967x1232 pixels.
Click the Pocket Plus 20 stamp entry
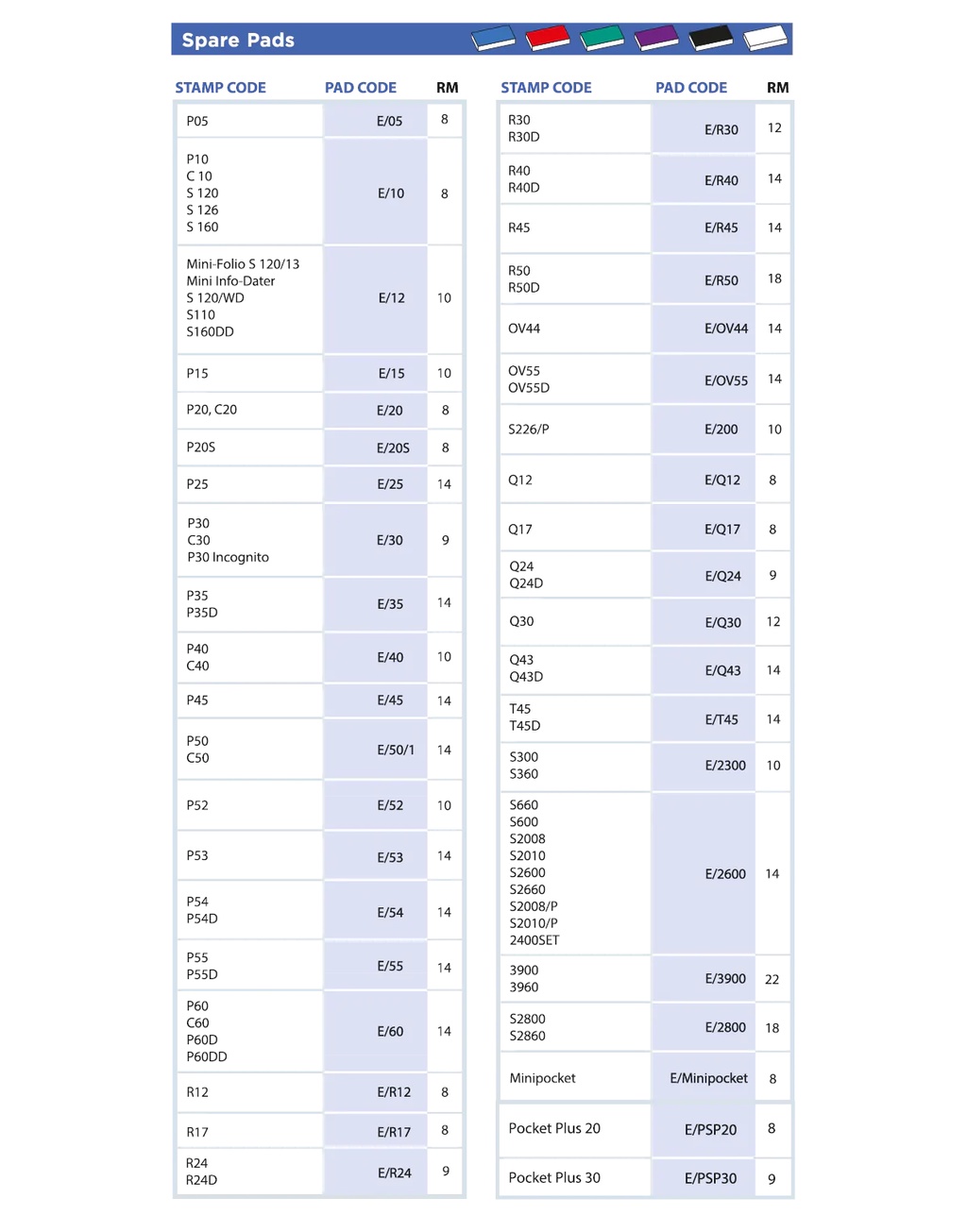pyautogui.click(x=554, y=1128)
